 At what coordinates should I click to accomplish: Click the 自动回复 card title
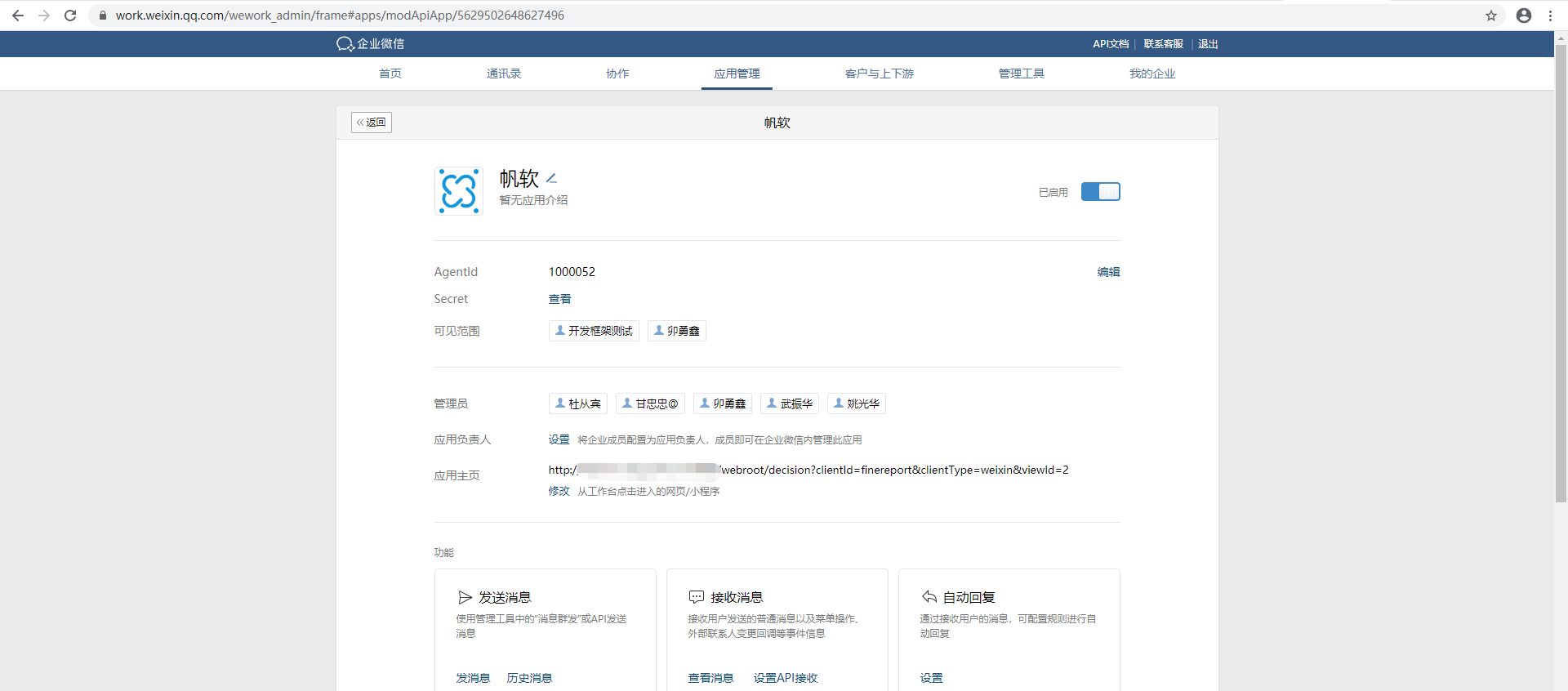click(969, 597)
